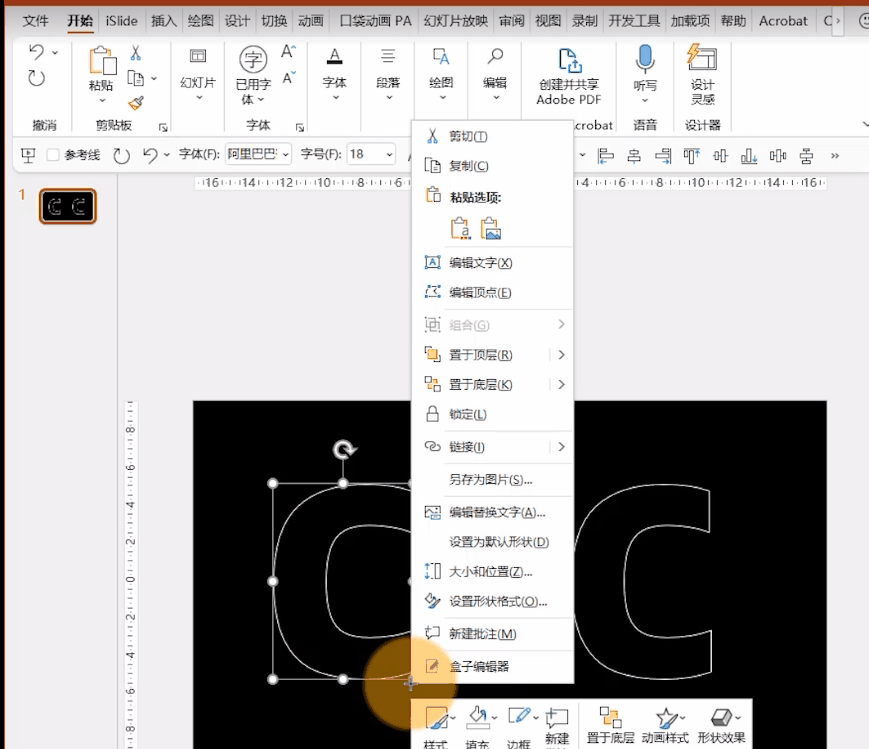Click the Undo arrow in the ribbon
The height and width of the screenshot is (749, 869).
37,53
